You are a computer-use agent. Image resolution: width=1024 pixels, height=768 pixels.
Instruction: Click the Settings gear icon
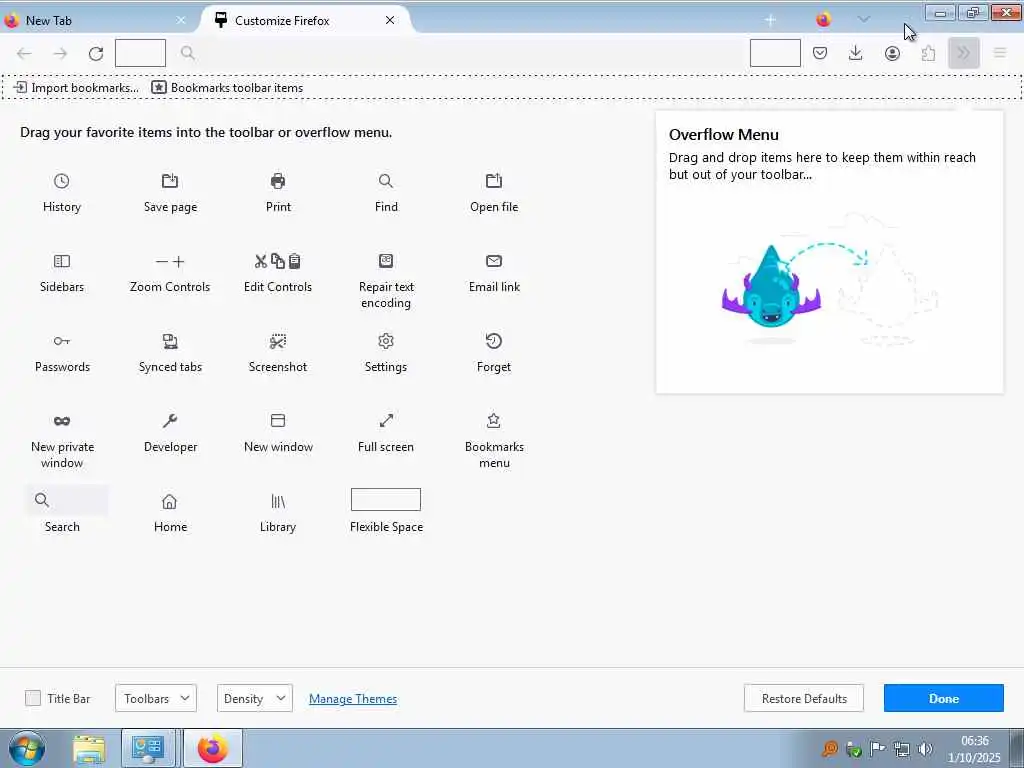[386, 341]
